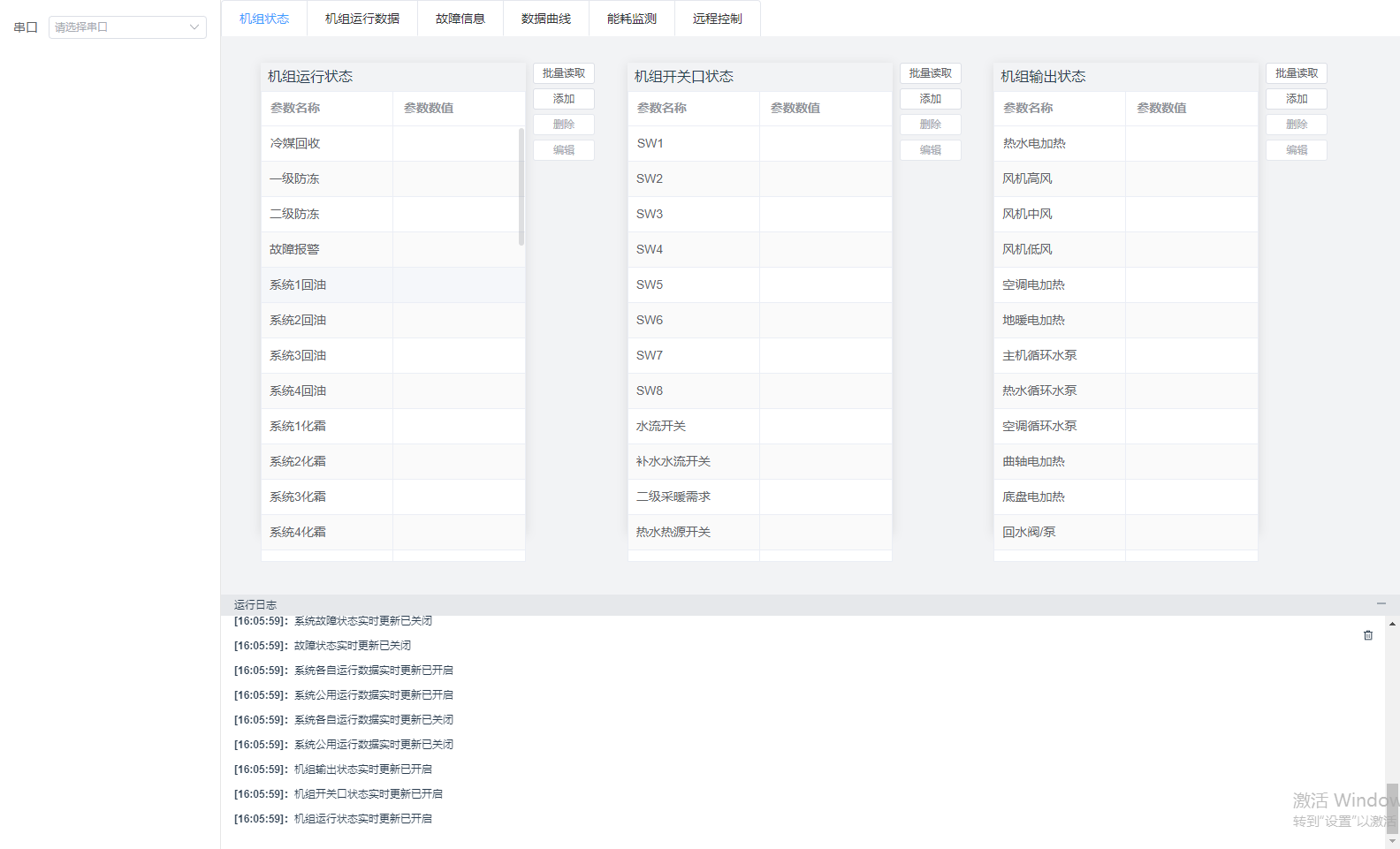Select the SW6 row

(760, 320)
